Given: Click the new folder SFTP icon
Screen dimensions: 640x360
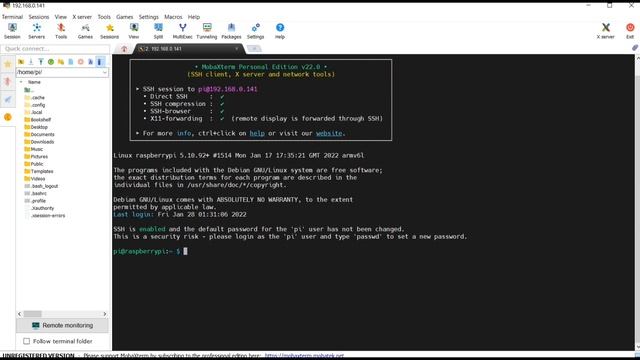Looking at the screenshot, I should 61,62.
